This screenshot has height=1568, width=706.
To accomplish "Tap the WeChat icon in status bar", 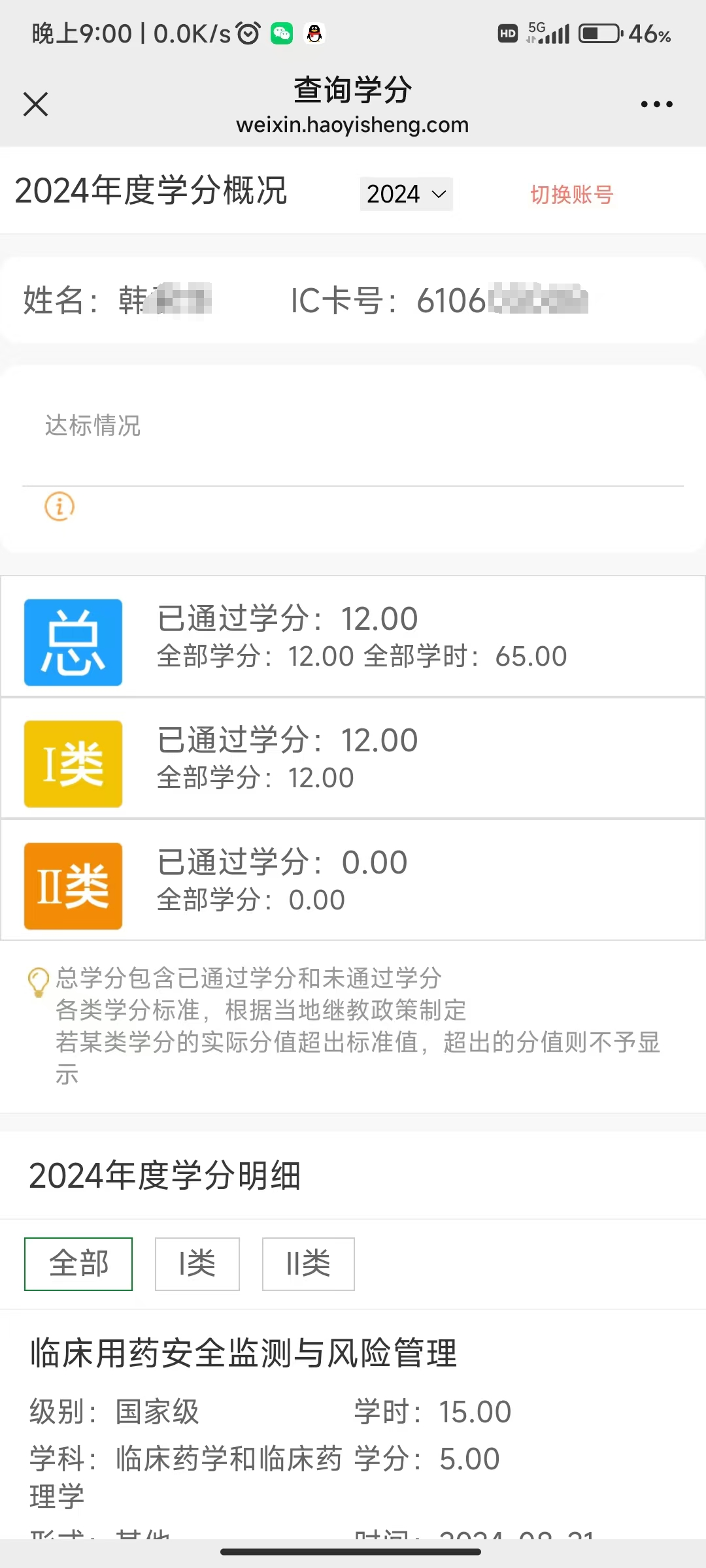I will pyautogui.click(x=282, y=33).
